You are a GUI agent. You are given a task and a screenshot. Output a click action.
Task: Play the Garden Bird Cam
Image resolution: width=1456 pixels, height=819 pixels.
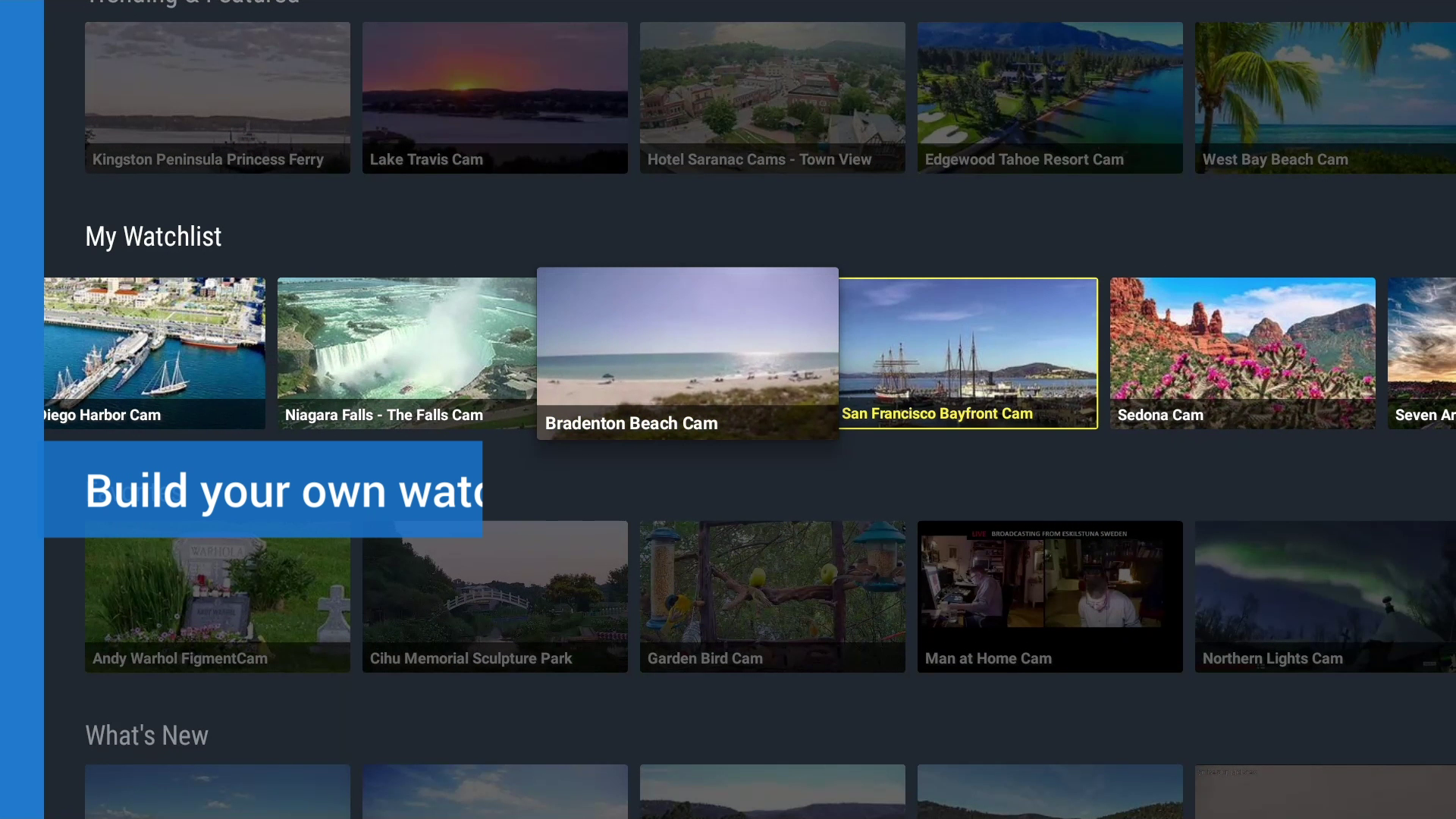[x=771, y=596]
